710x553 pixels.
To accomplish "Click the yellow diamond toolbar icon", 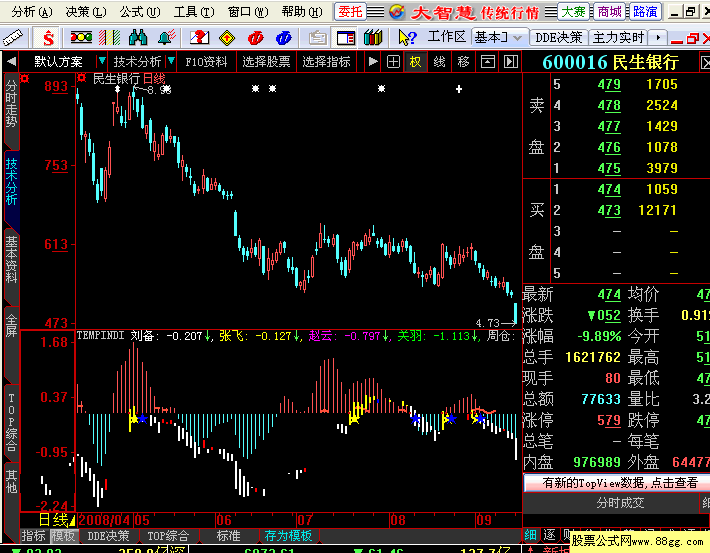I will coord(227,38).
